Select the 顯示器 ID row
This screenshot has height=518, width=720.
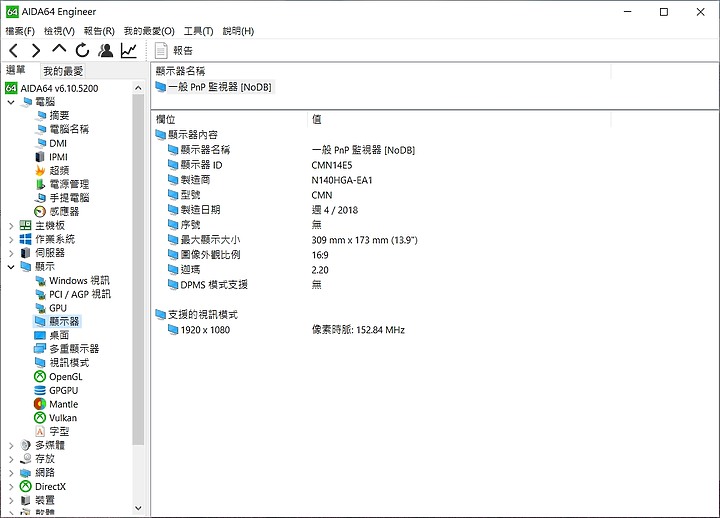click(201, 165)
